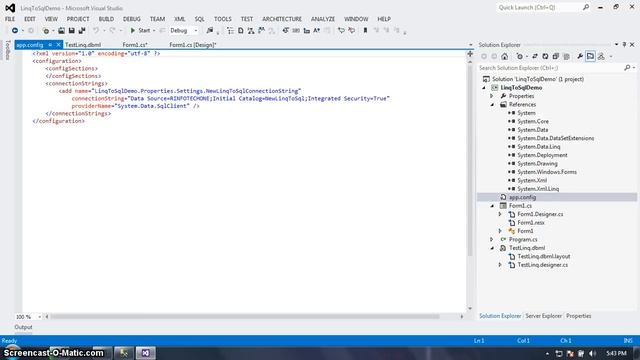Click the Open File toolbar icon
This screenshot has width=640, height=360.
tap(61, 31)
